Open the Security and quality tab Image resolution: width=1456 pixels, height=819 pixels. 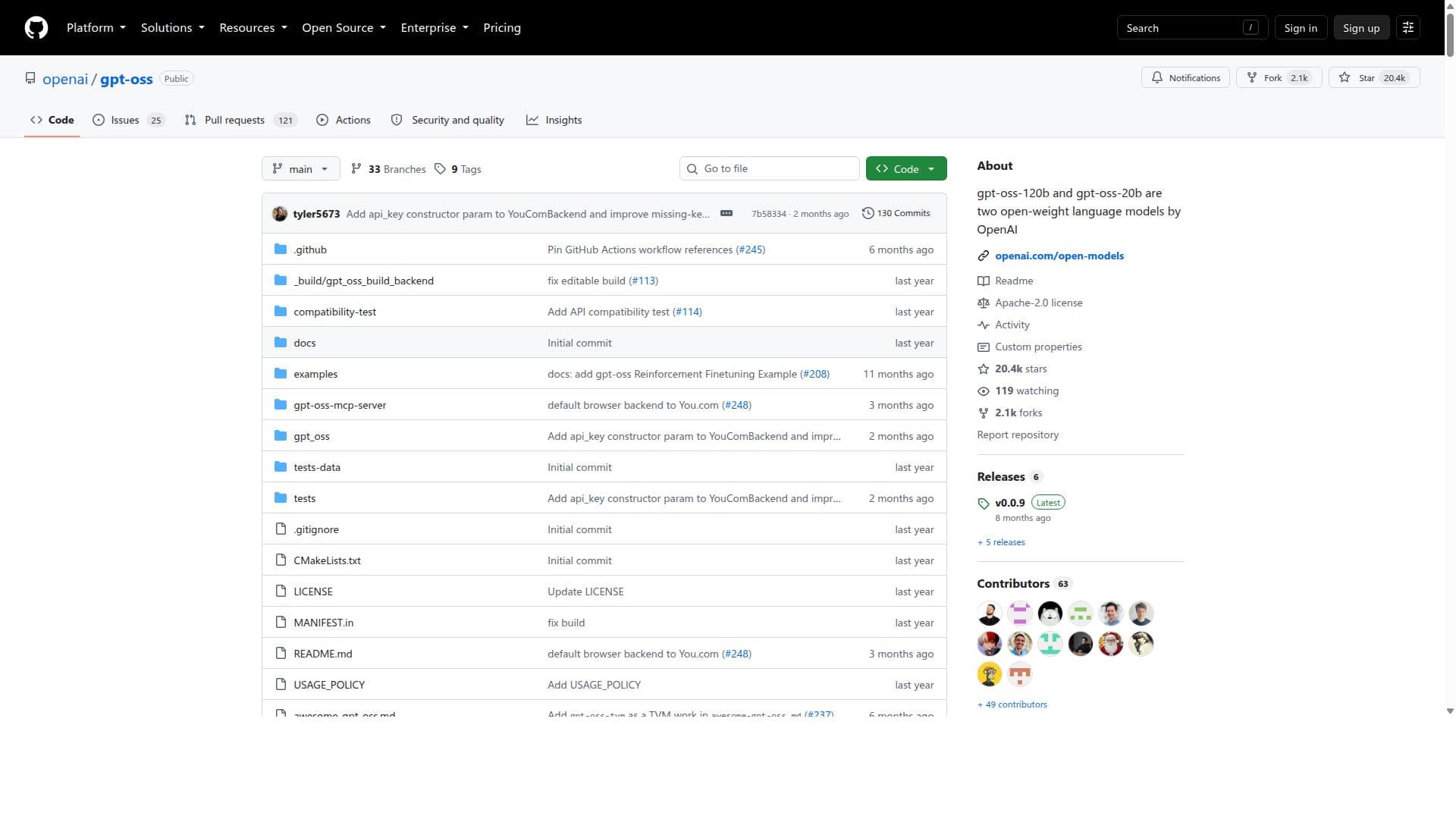(447, 120)
